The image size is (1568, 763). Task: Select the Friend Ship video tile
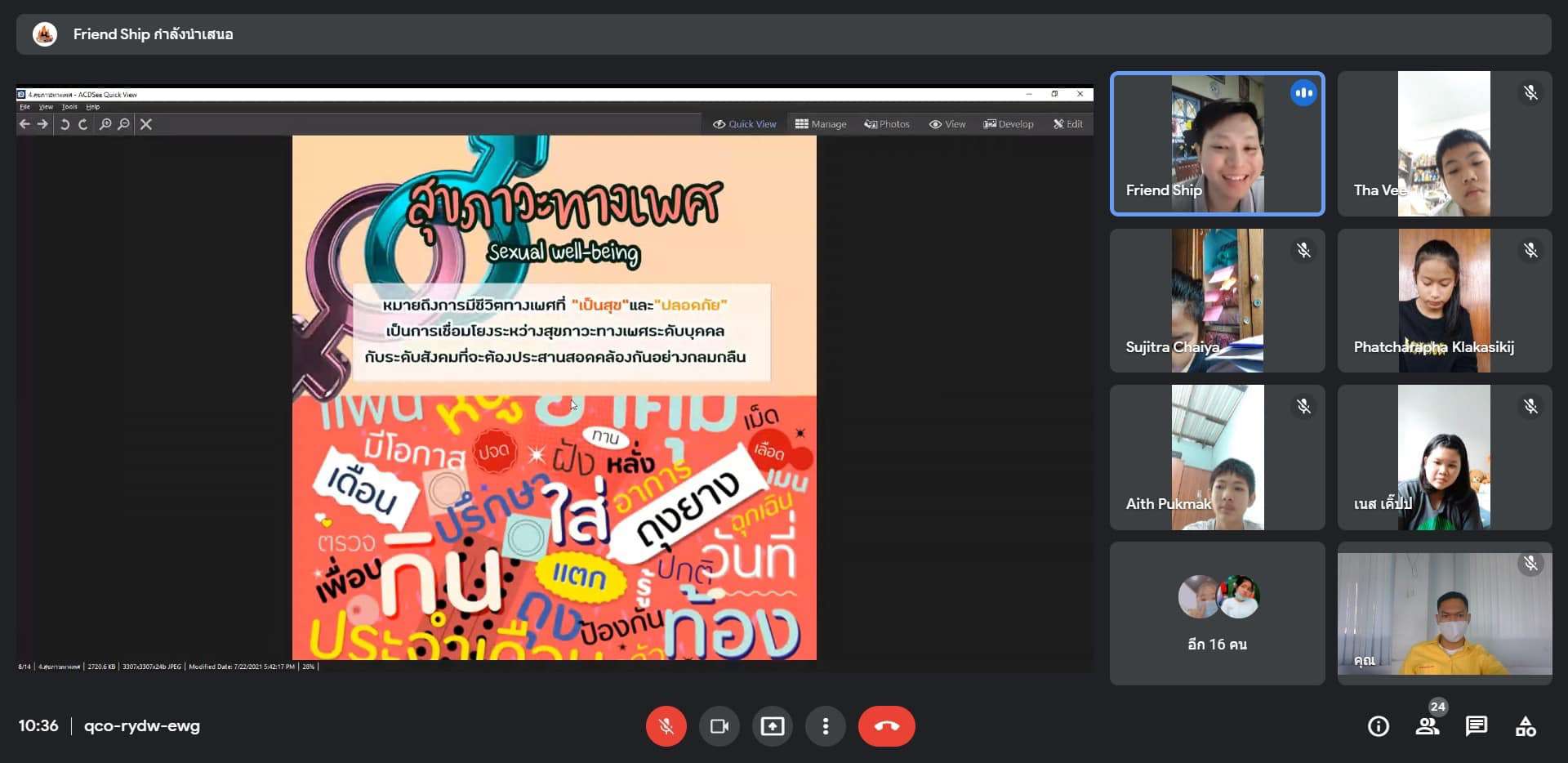click(1217, 144)
